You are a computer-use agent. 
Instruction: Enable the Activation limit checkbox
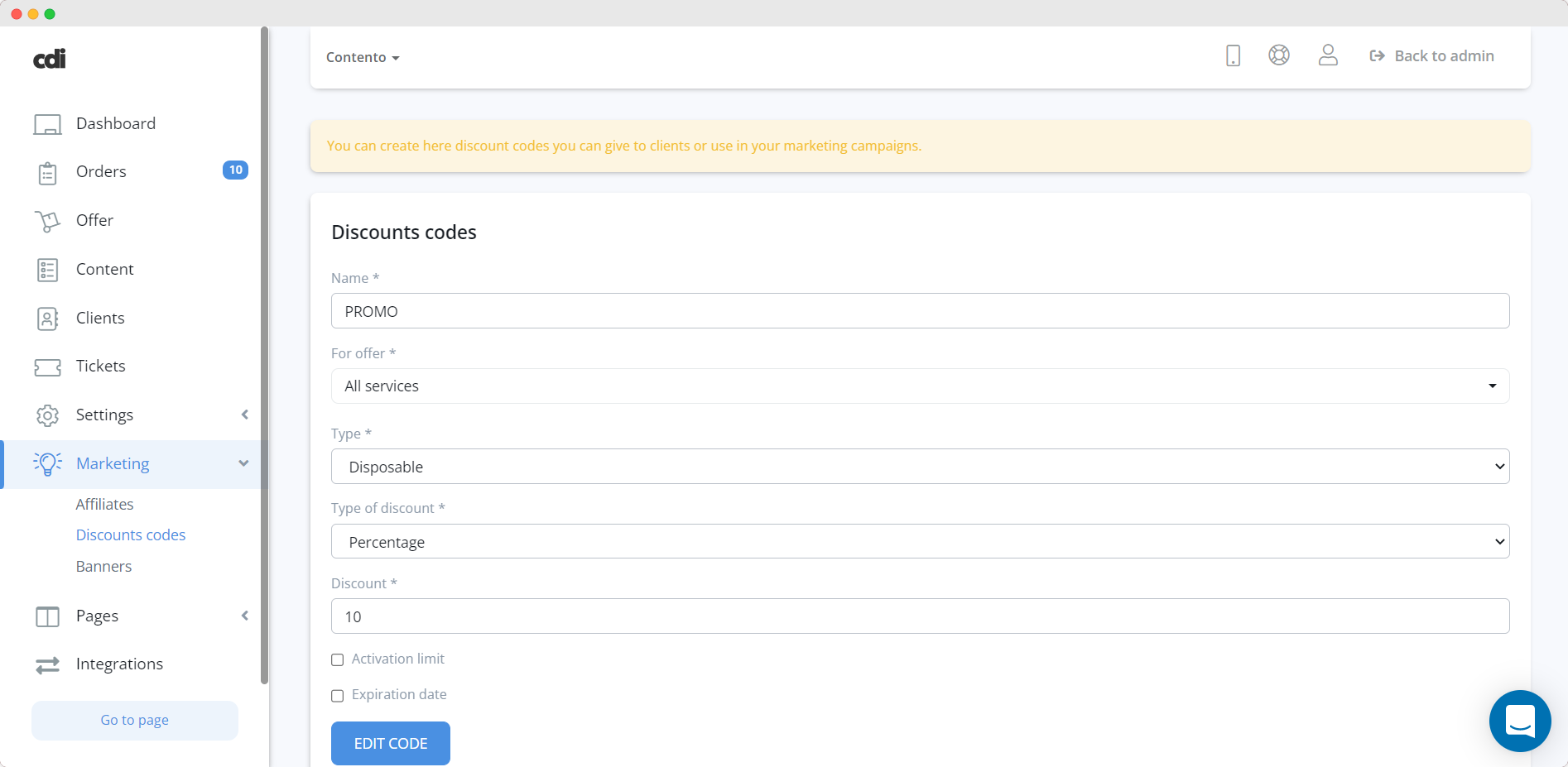337,659
